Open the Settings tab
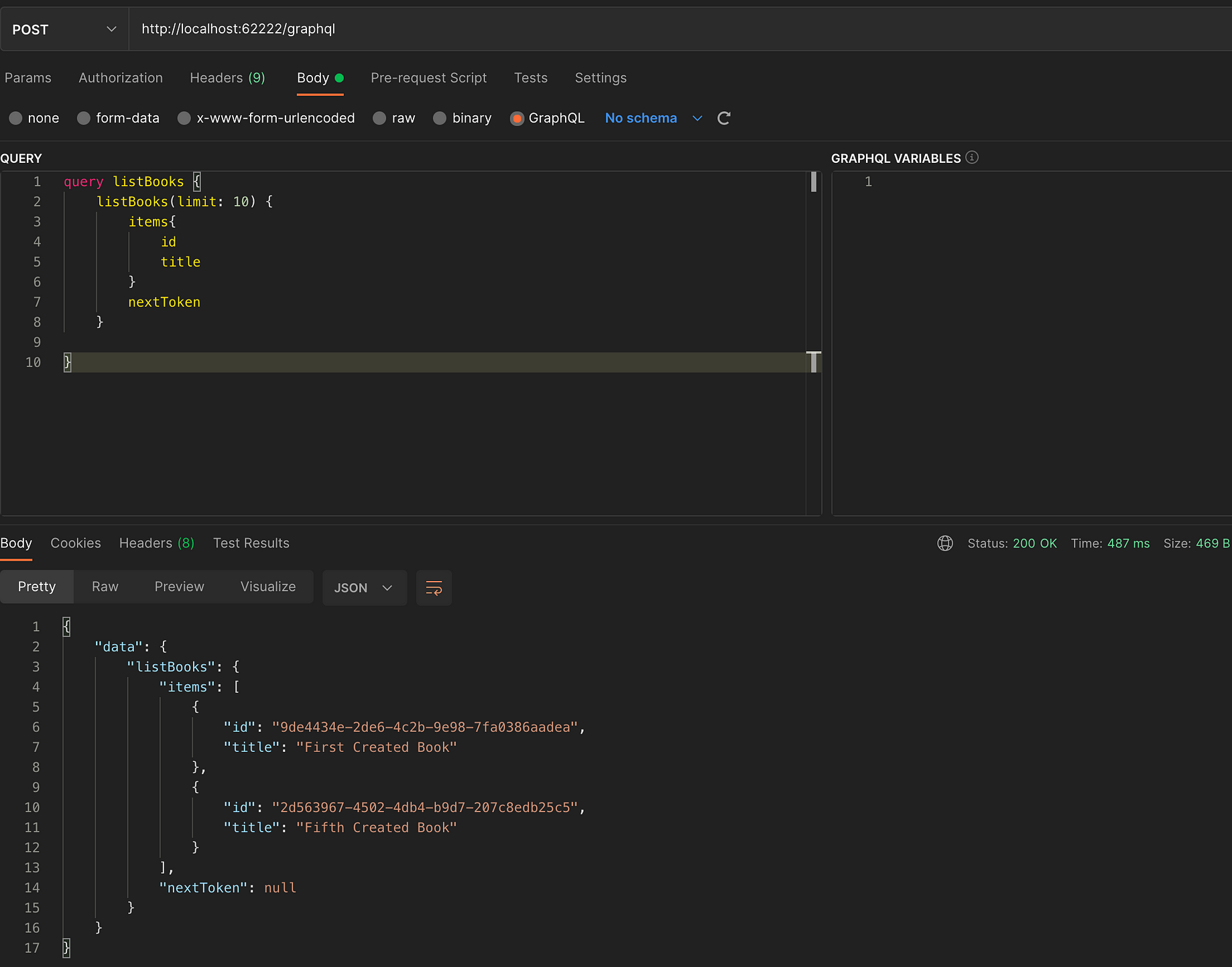 [601, 78]
